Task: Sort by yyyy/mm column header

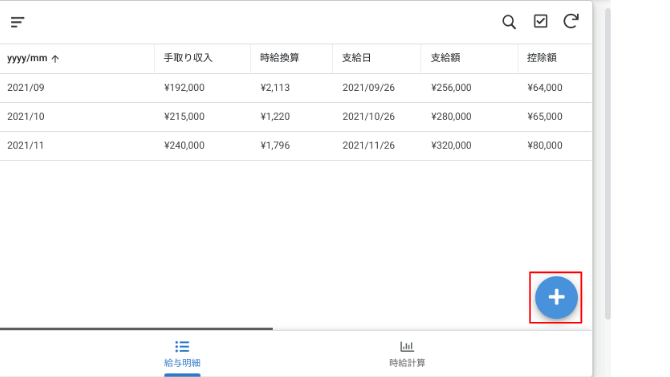Action: pos(33,58)
